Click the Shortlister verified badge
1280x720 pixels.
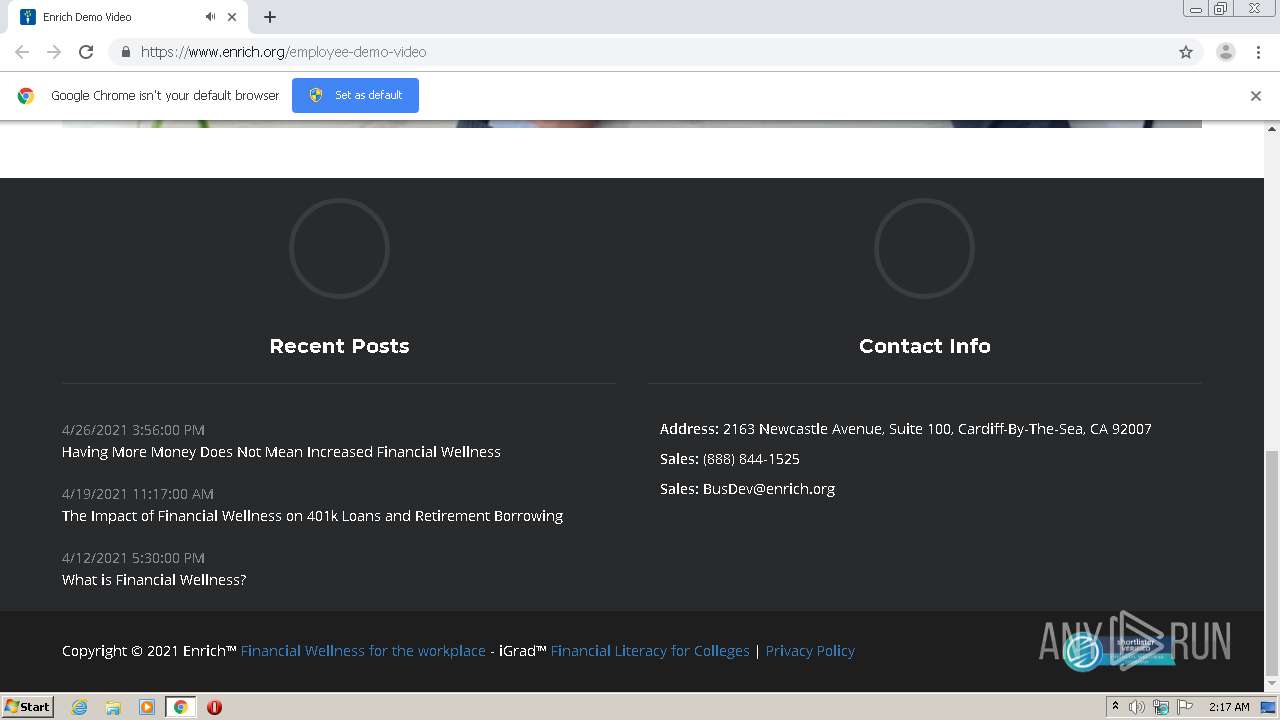click(x=1118, y=651)
